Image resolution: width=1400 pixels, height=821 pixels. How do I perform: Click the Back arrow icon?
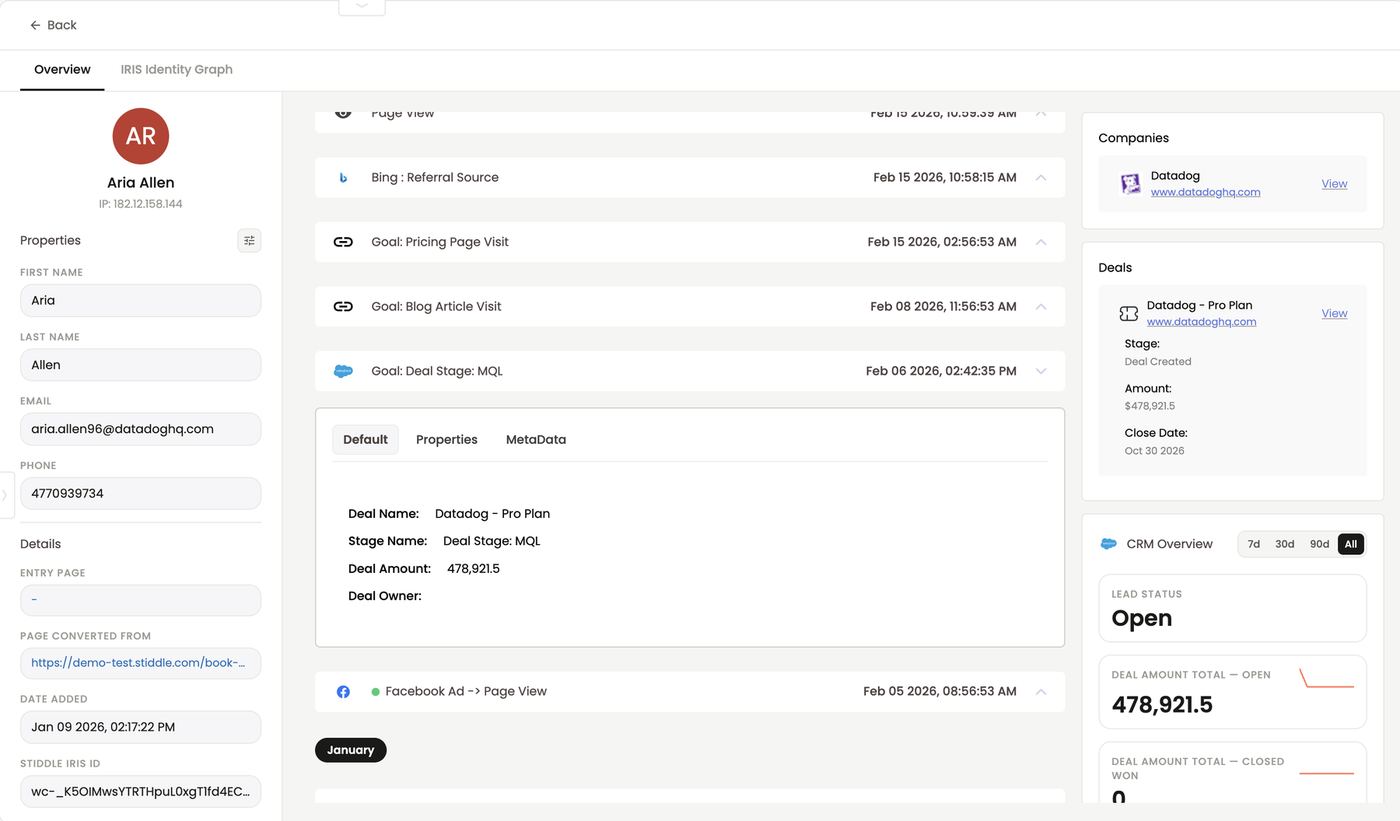pos(35,25)
